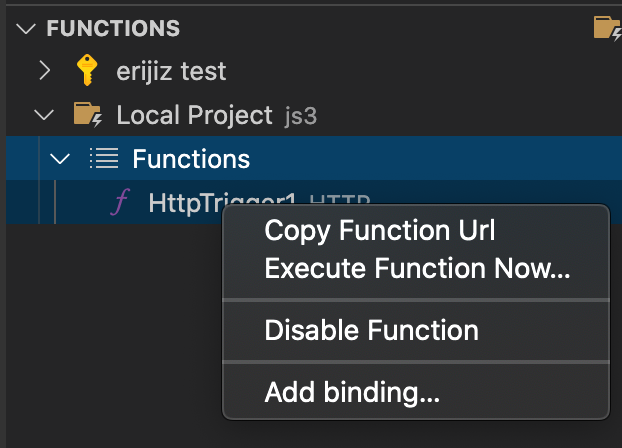Click the FUNCTIONS panel header title
Image resolution: width=622 pixels, height=448 pixels.
[113, 28]
